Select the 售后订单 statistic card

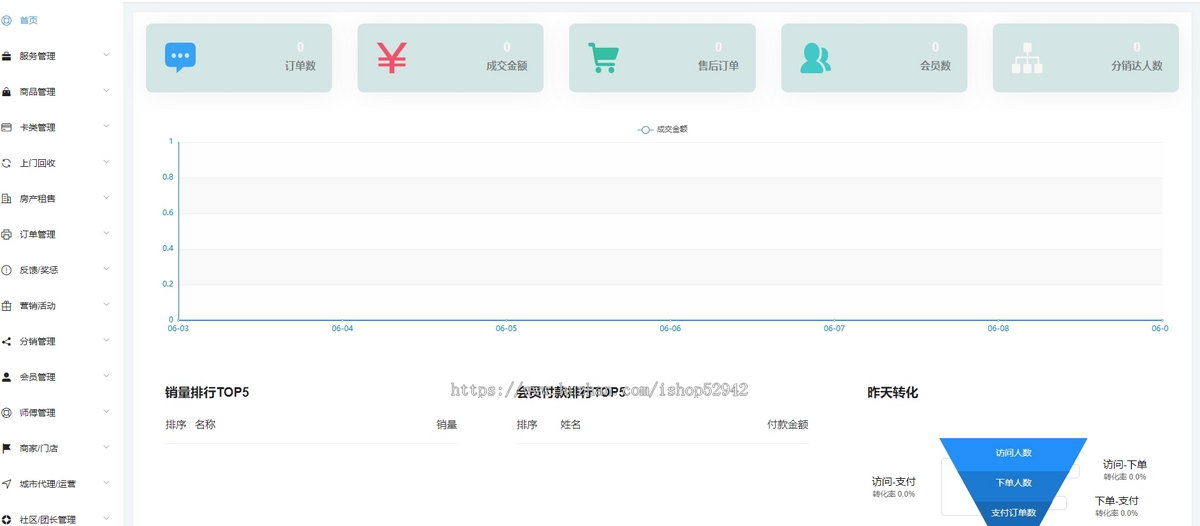pos(662,58)
